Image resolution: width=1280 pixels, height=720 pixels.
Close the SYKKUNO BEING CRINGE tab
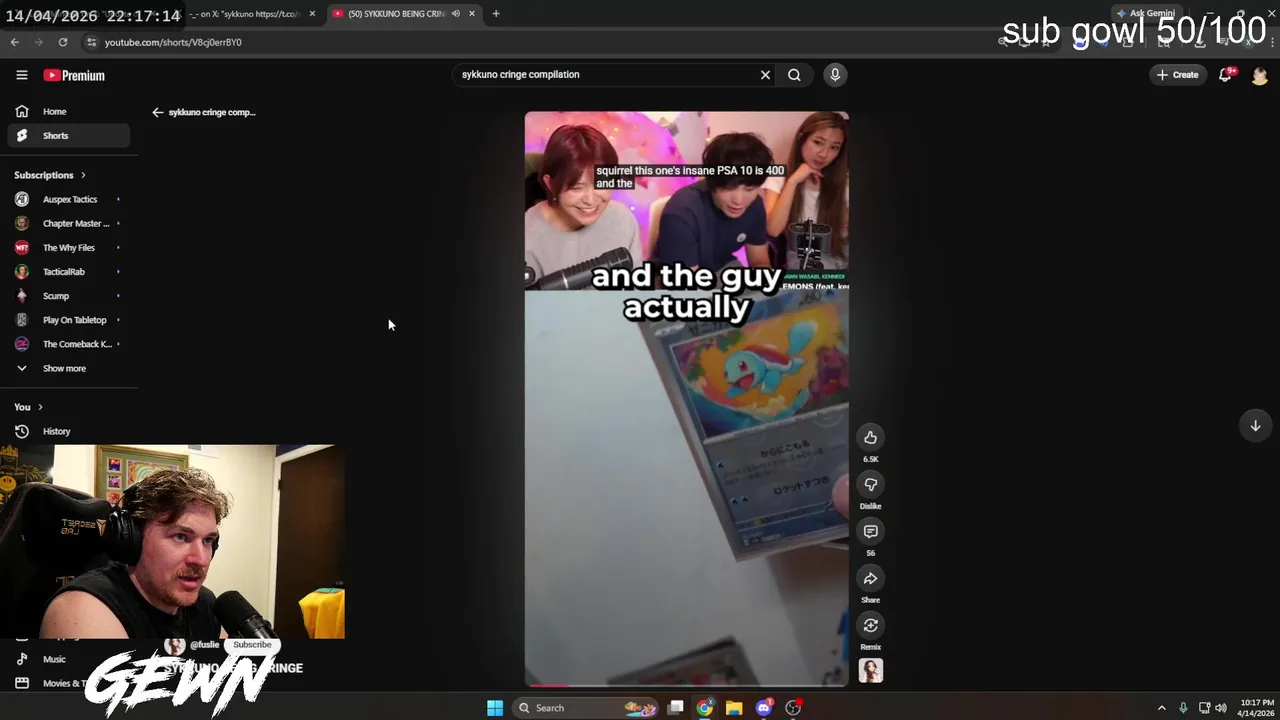472,14
